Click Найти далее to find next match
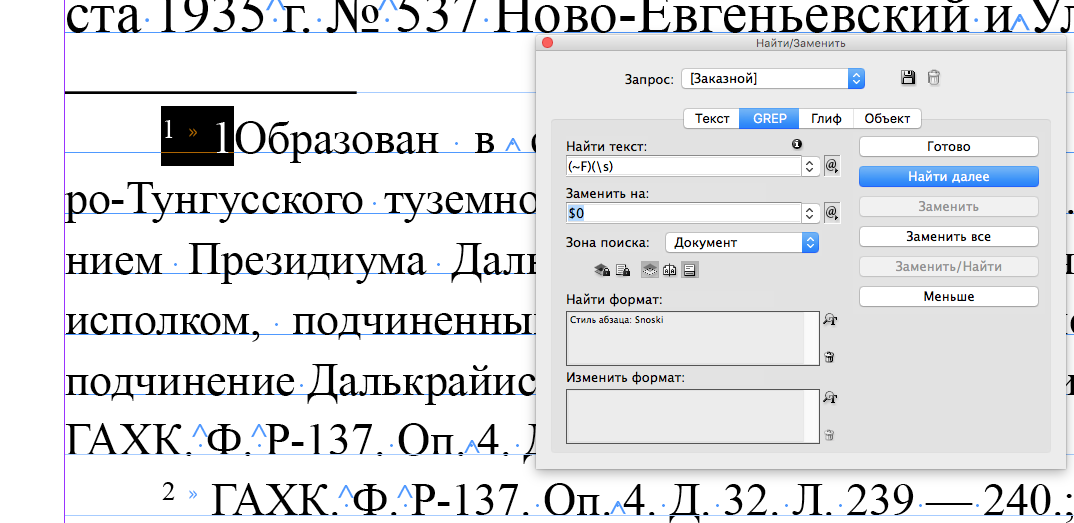 [949, 177]
